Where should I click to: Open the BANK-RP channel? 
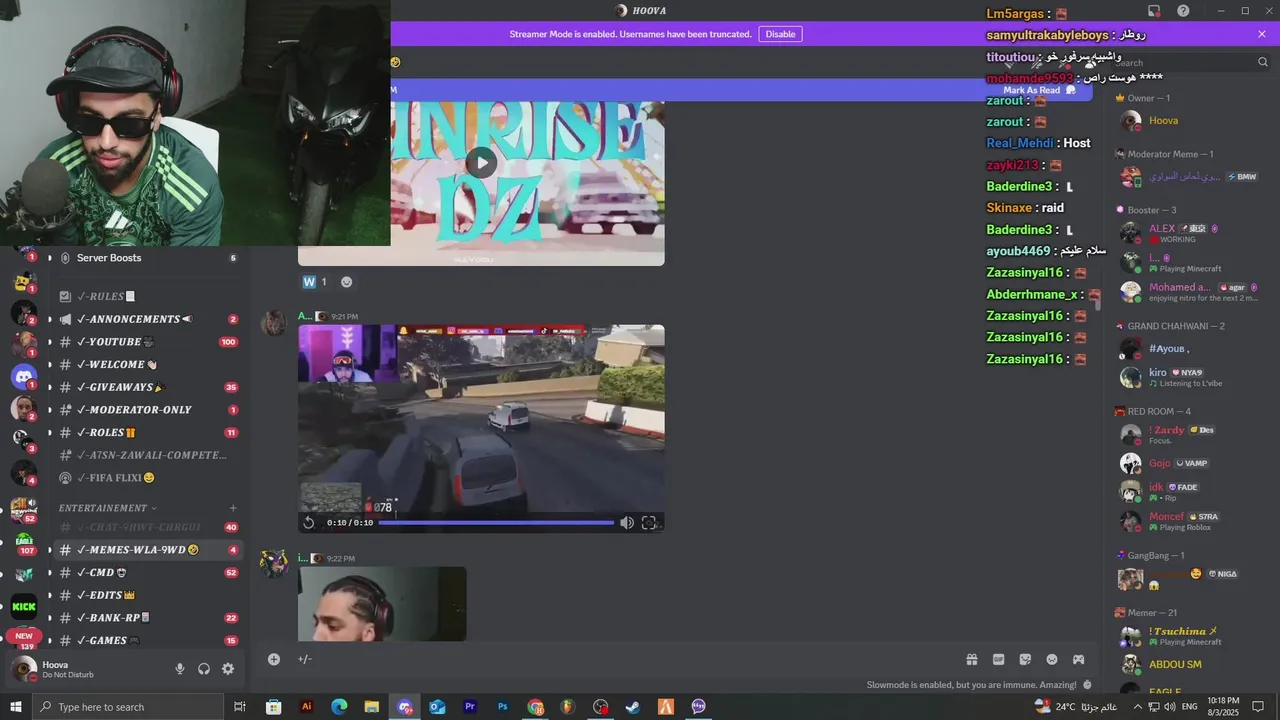click(147, 618)
